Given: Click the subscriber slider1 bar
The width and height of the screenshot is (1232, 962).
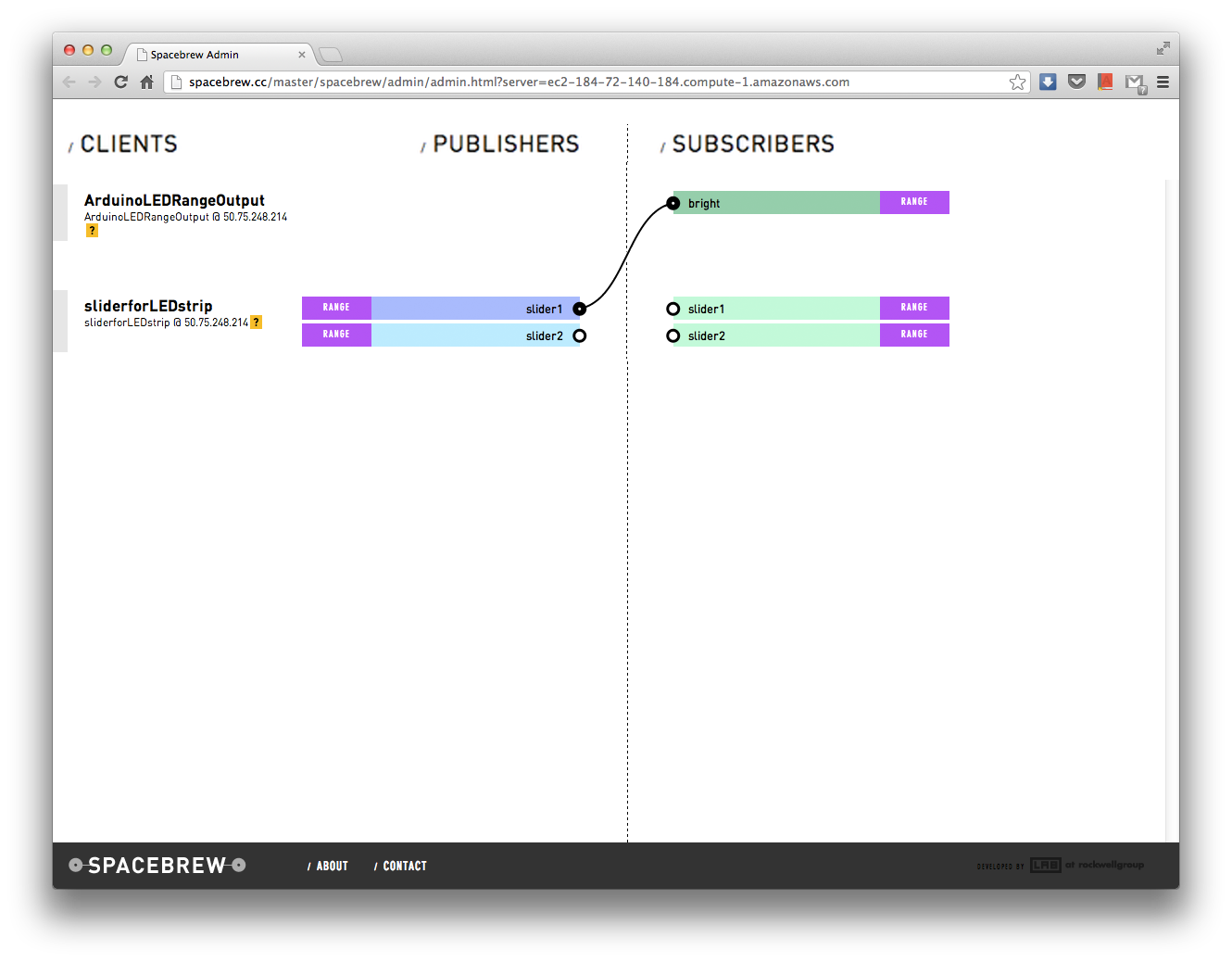Looking at the screenshot, I should pos(776,309).
